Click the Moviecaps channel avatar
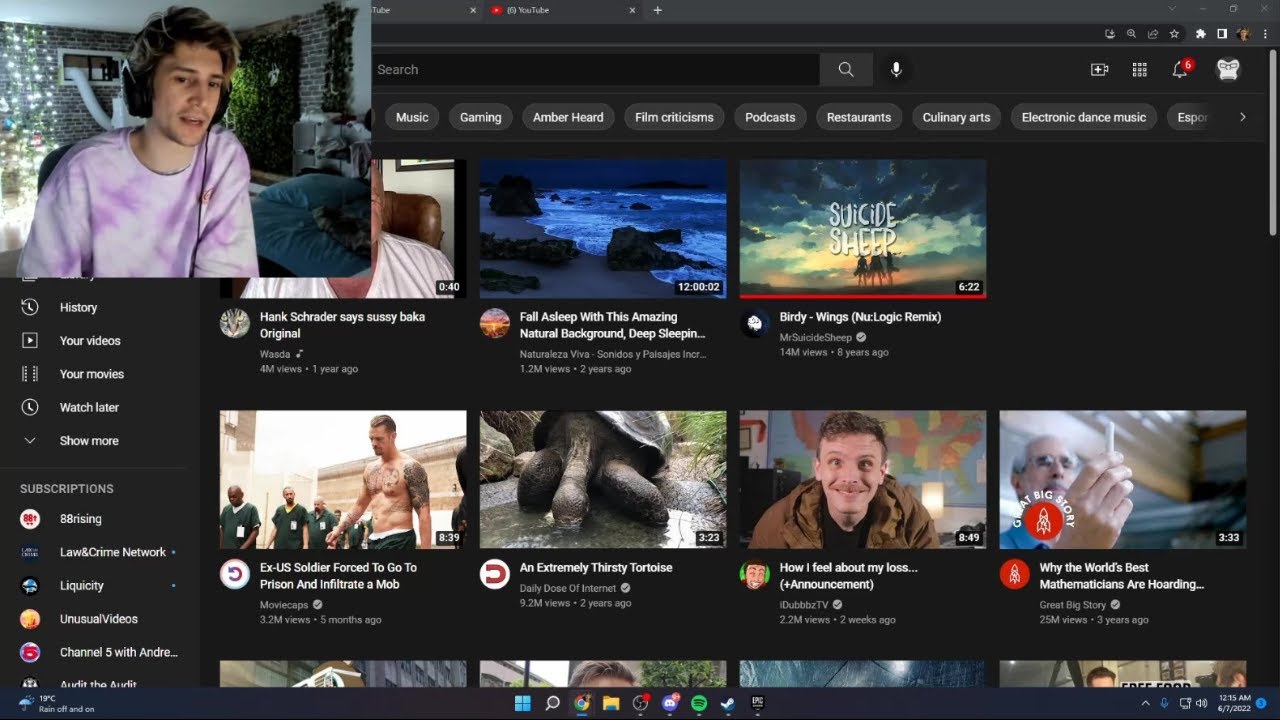The height and width of the screenshot is (720, 1280). point(235,574)
